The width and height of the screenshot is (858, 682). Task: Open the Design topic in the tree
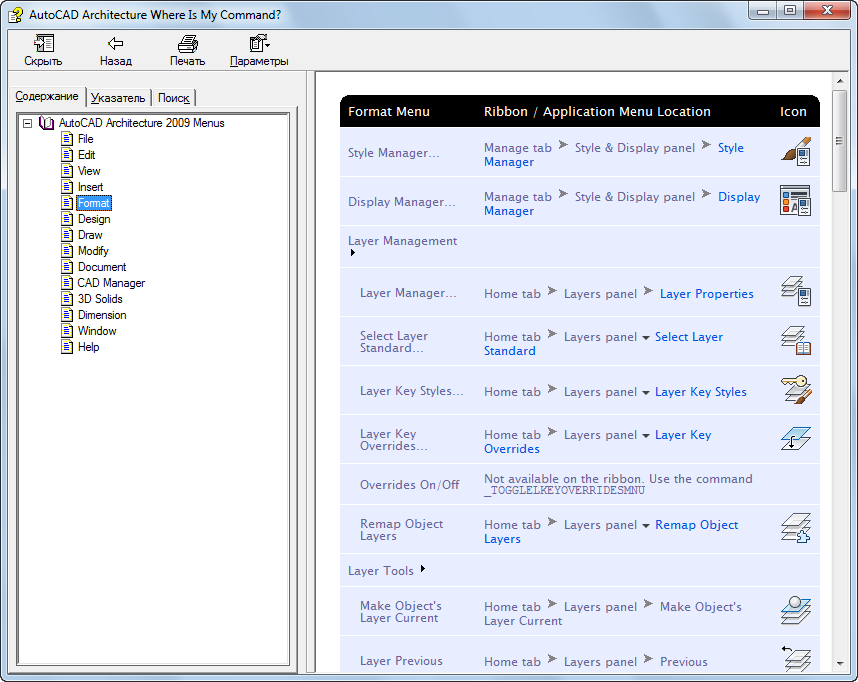[x=94, y=219]
